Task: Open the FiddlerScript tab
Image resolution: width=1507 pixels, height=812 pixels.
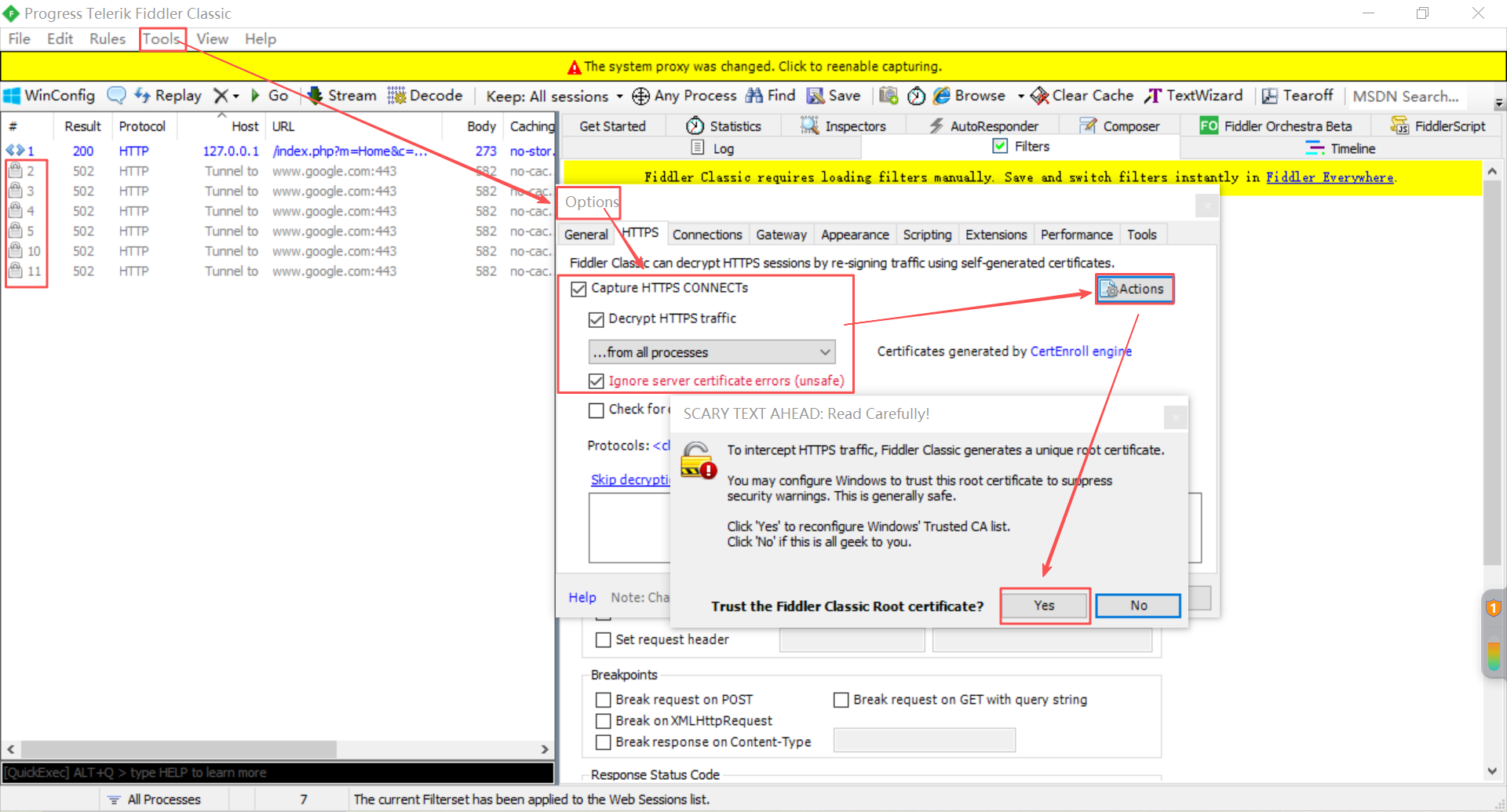Action: 1438,126
